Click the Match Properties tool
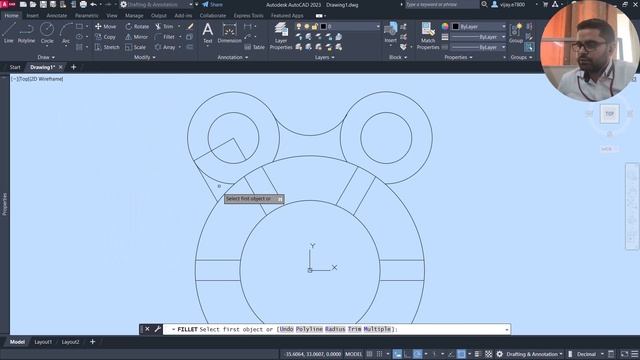Viewport: 640px width, 360px height. click(428, 36)
